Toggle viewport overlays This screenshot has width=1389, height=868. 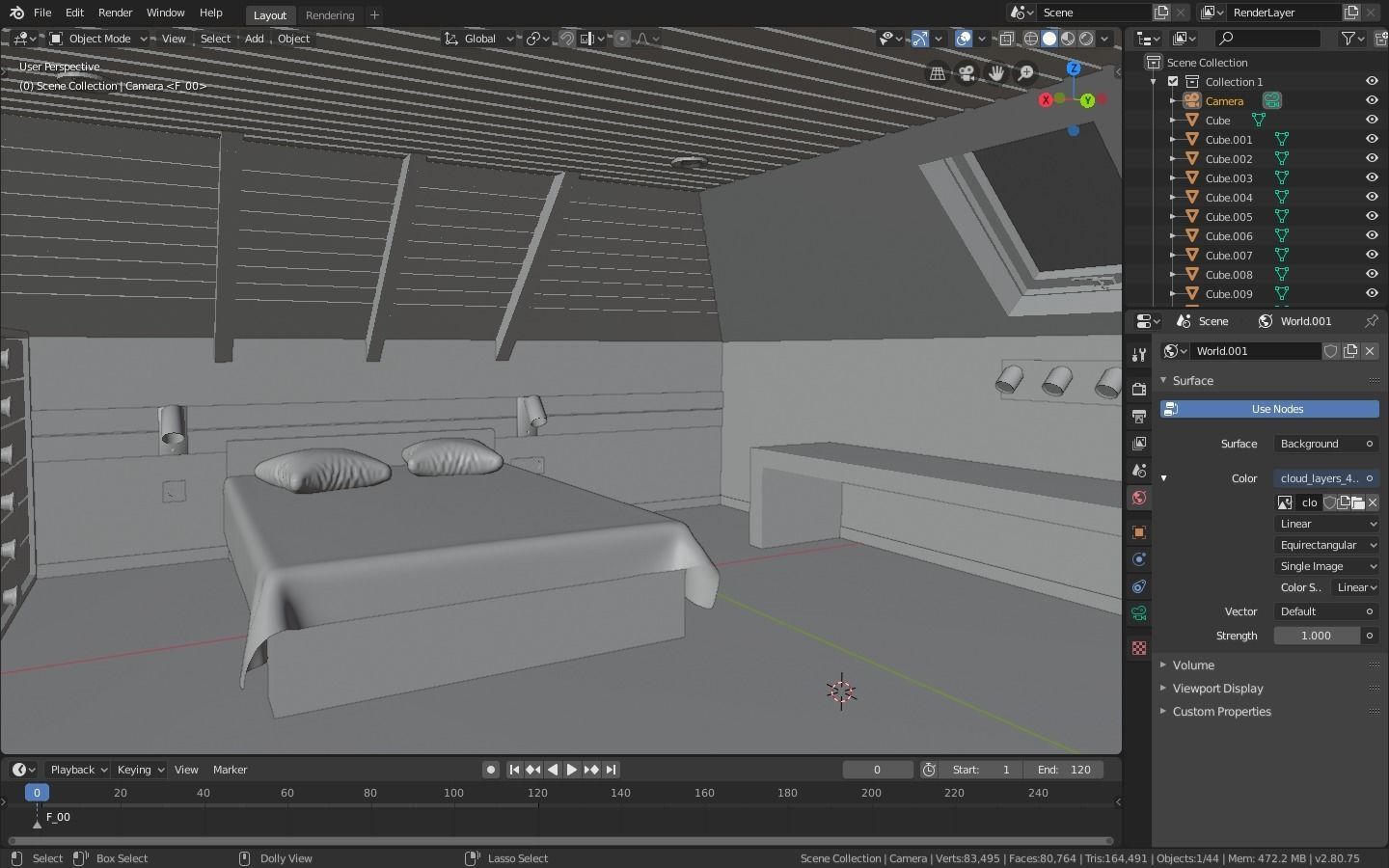point(964,39)
